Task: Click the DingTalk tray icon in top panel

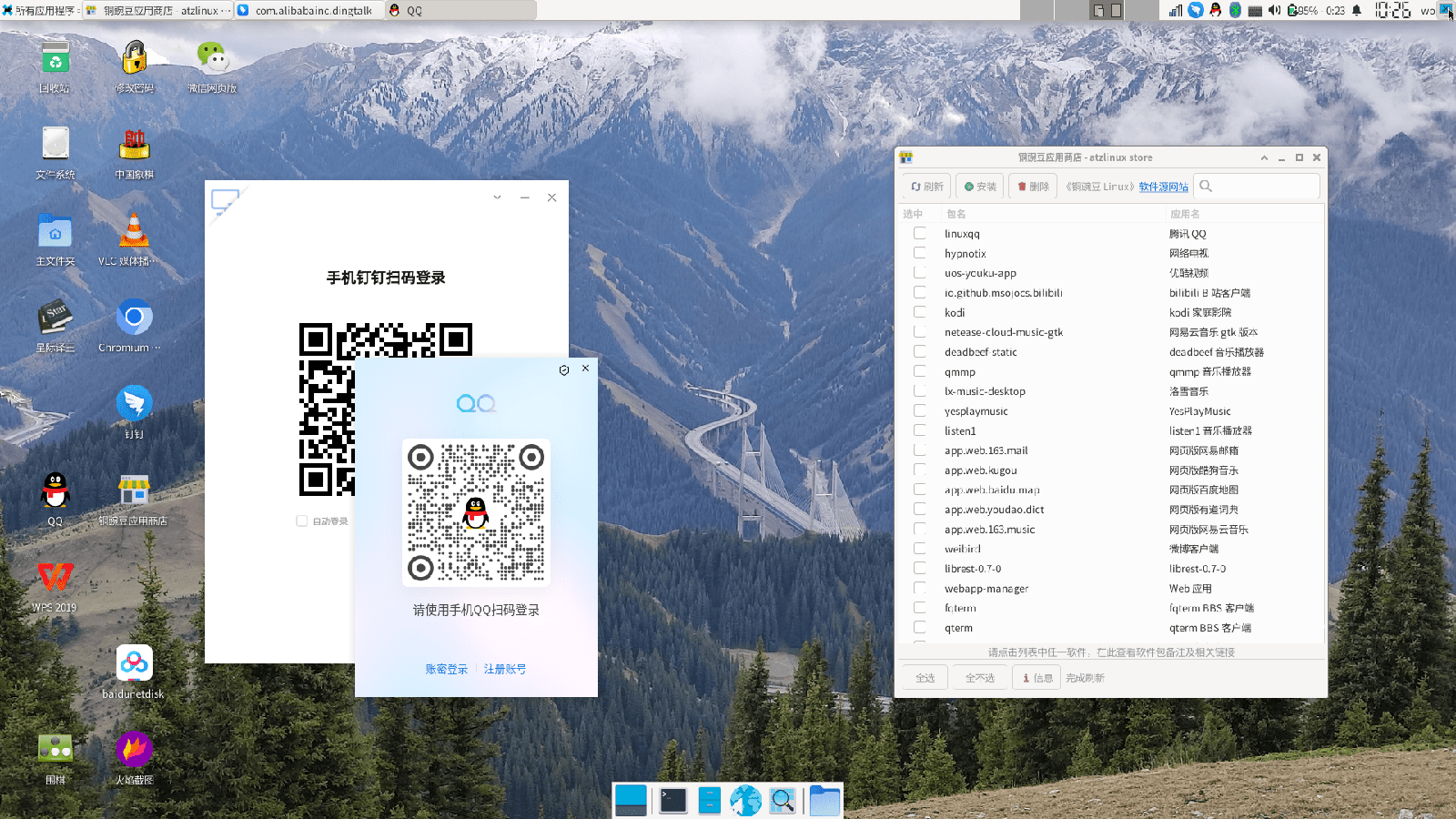Action: 1196,10
